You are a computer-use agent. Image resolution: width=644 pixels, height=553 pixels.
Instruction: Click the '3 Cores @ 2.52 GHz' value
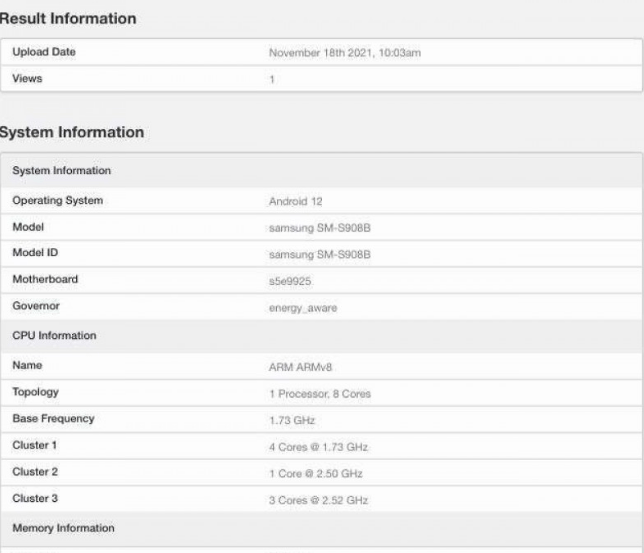pyautogui.click(x=318, y=500)
